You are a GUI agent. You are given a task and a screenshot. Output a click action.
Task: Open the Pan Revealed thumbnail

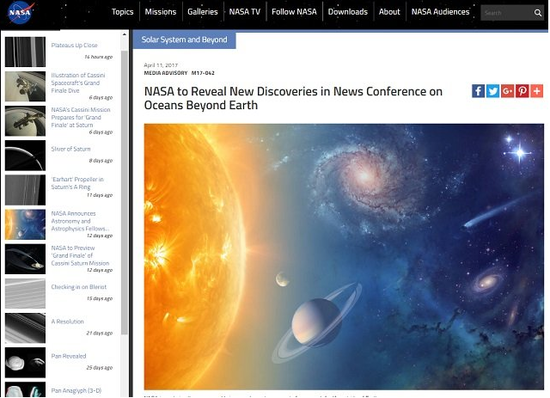point(25,362)
